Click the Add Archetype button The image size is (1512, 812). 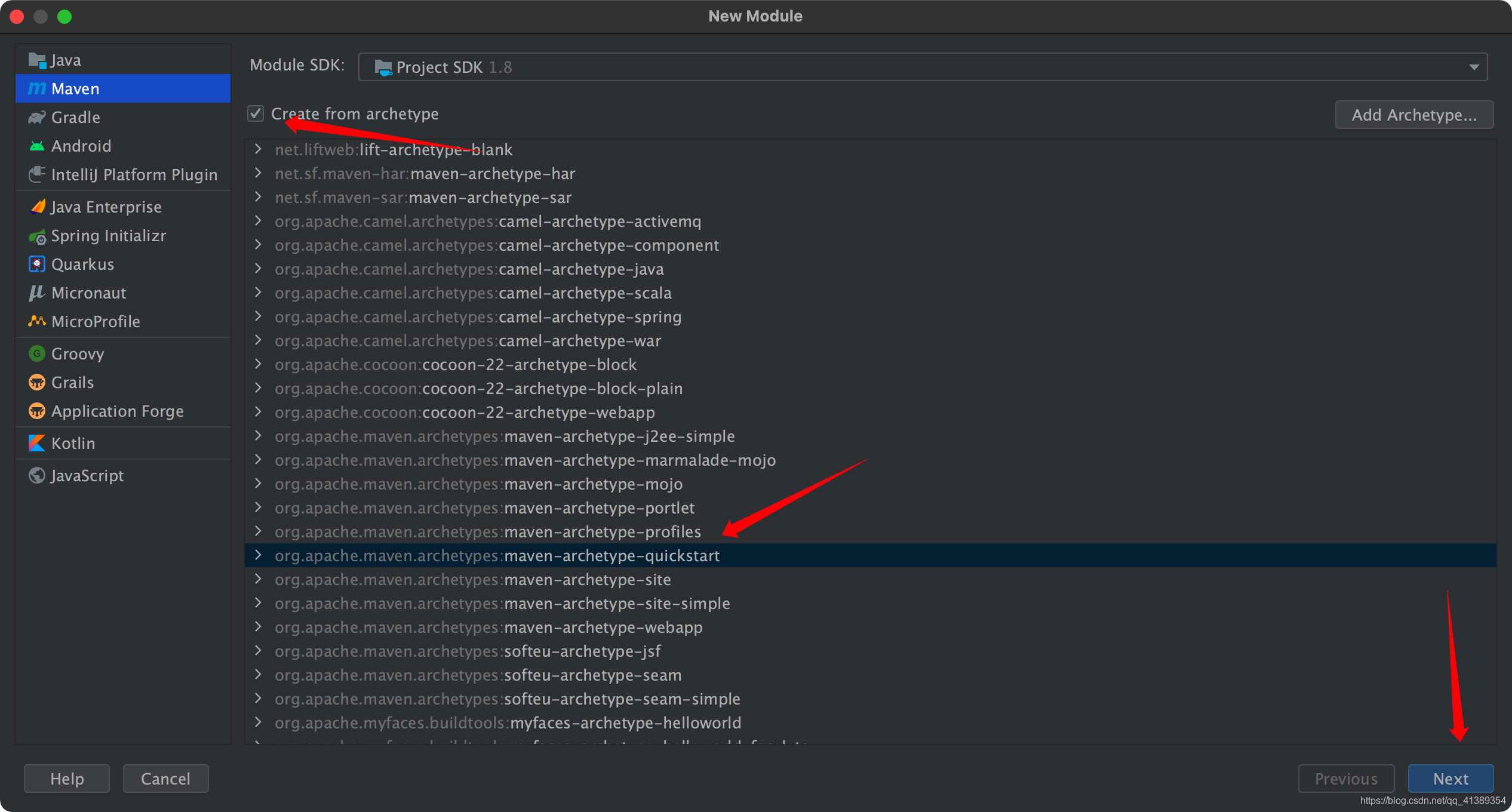pos(1414,113)
